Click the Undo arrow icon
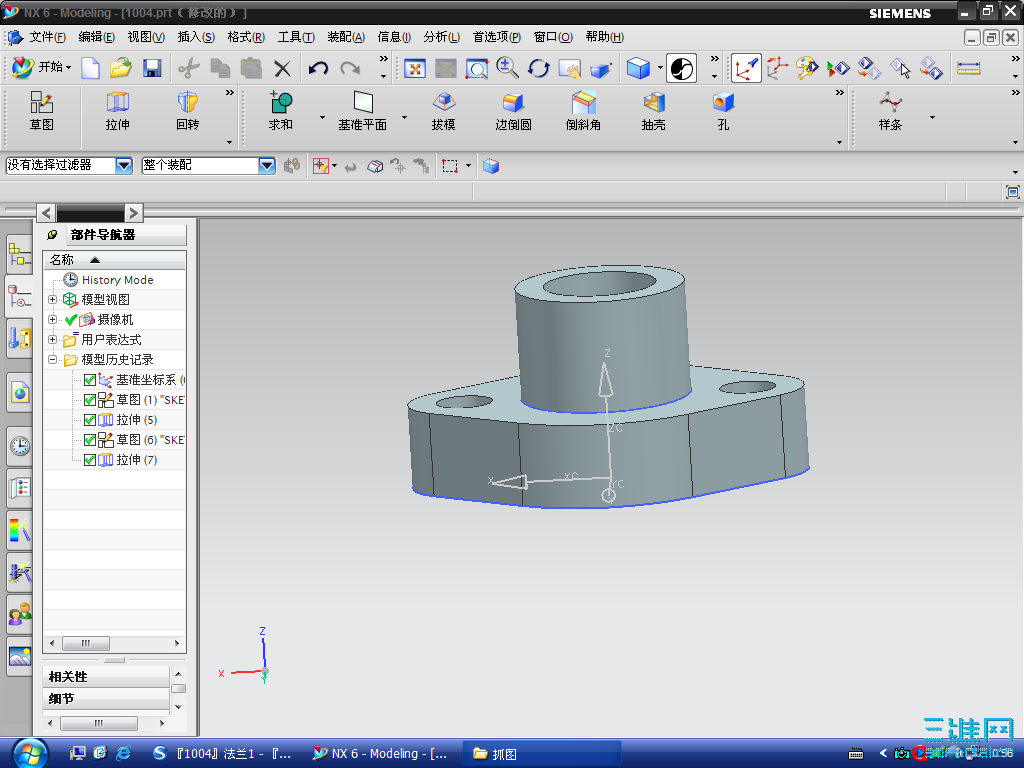Screen dimensions: 1024x768 318,68
